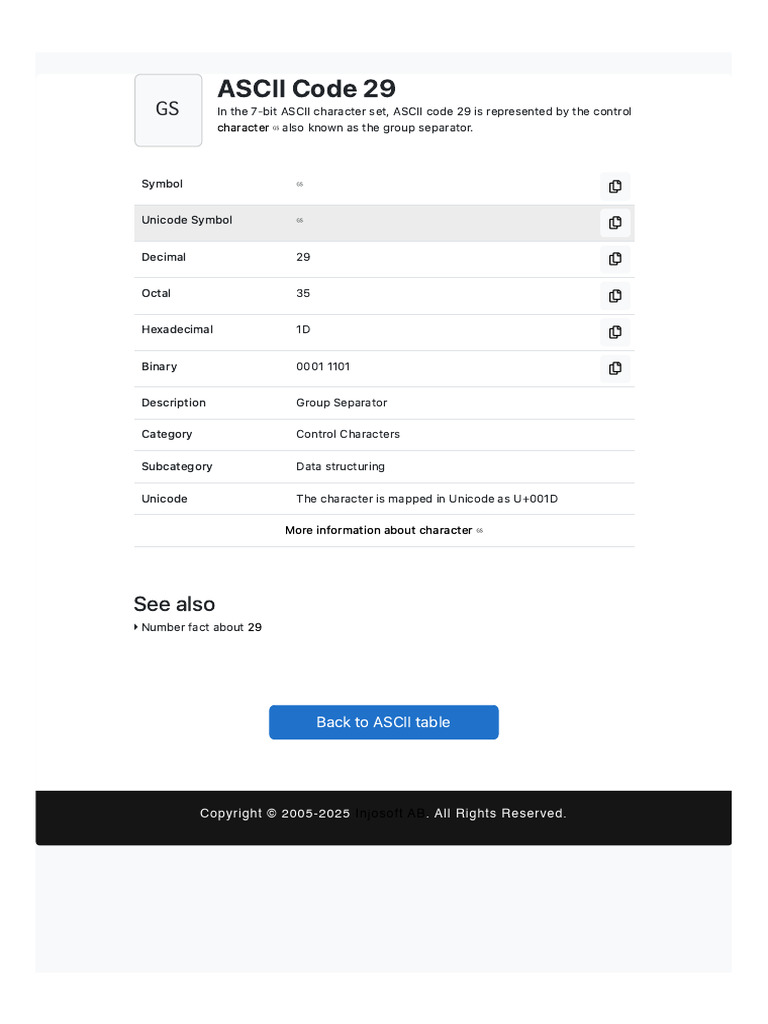Click the GS character tile
768x1024 pixels.
pos(168,110)
